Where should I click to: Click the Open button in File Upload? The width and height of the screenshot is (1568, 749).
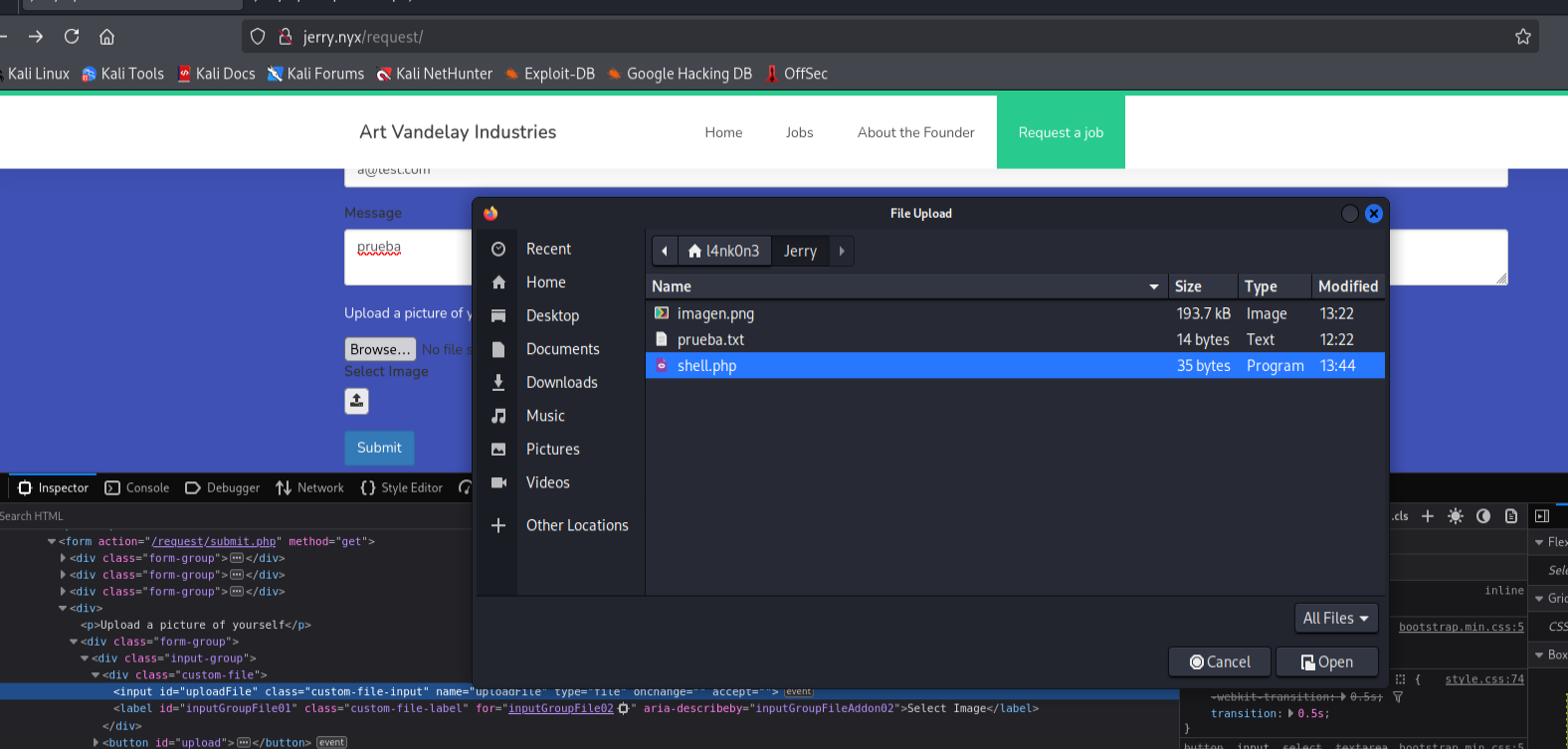coord(1326,662)
